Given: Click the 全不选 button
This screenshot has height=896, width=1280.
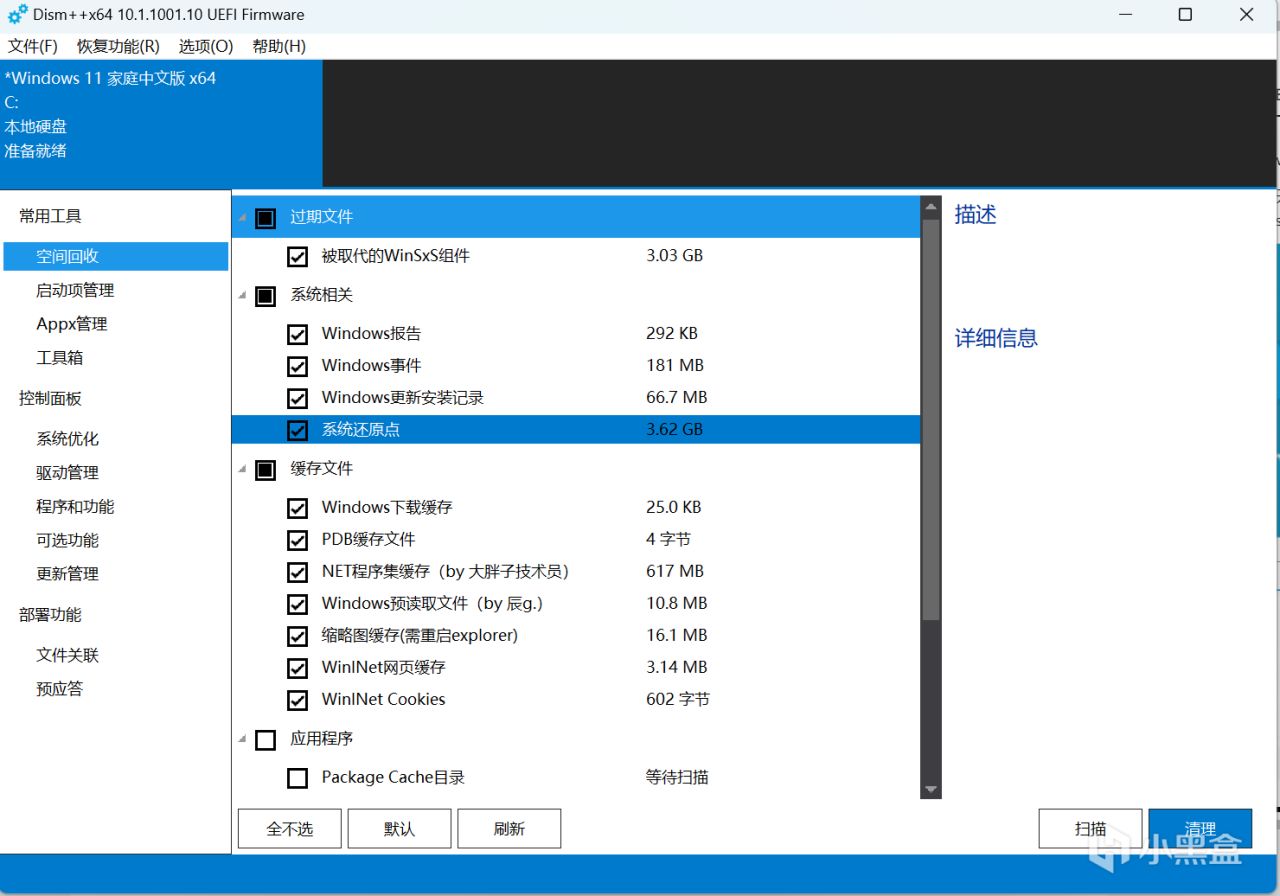Looking at the screenshot, I should coord(290,829).
